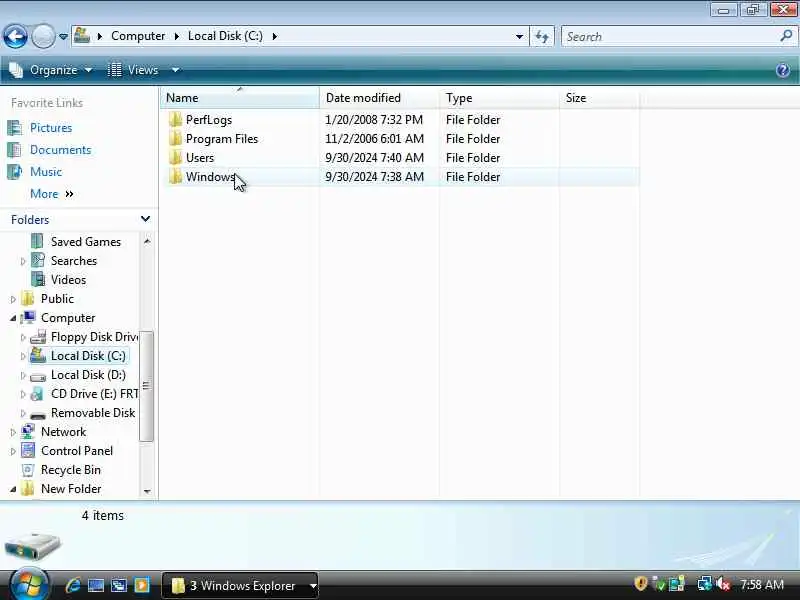800x600 pixels.
Task: Expand the Searches tree node
Action: coord(23,261)
